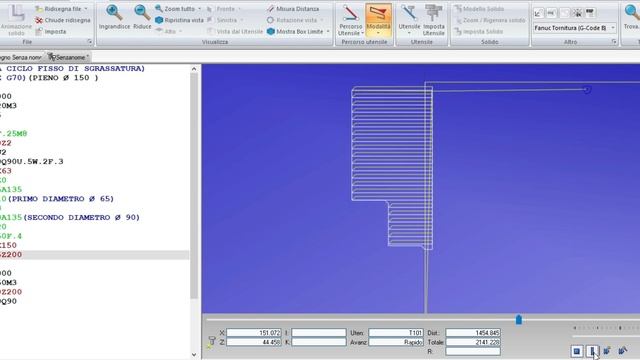The height and width of the screenshot is (360, 640).
Task: Open Fanuc Tornitura machine type dropdown
Action: point(575,28)
